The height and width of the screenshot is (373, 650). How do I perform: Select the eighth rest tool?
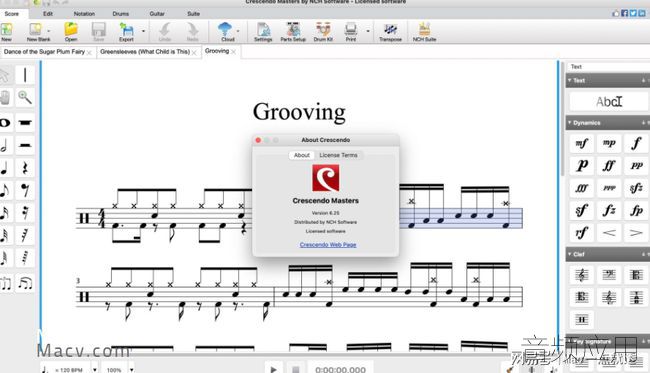coord(25,190)
